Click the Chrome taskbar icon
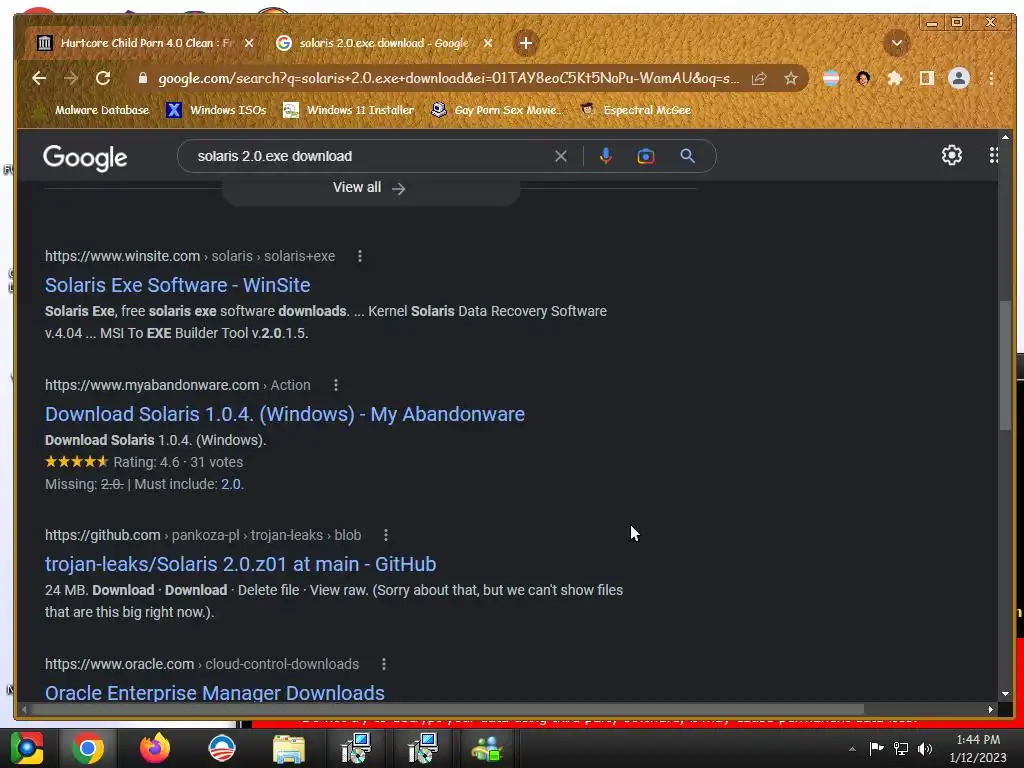The height and width of the screenshot is (768, 1024). (88, 748)
